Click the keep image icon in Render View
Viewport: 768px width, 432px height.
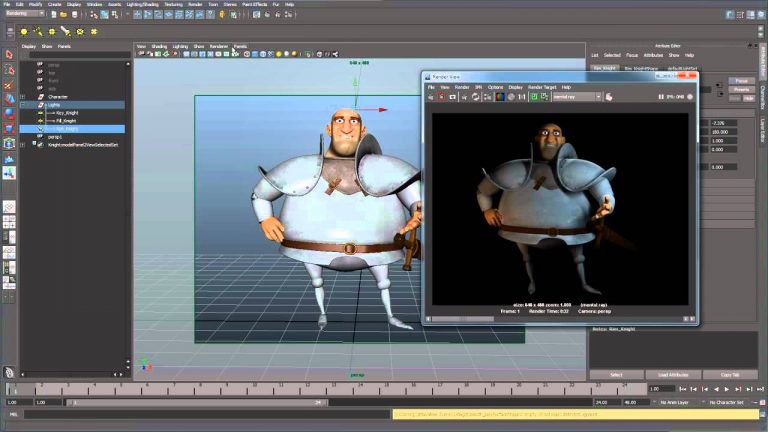[x=534, y=97]
